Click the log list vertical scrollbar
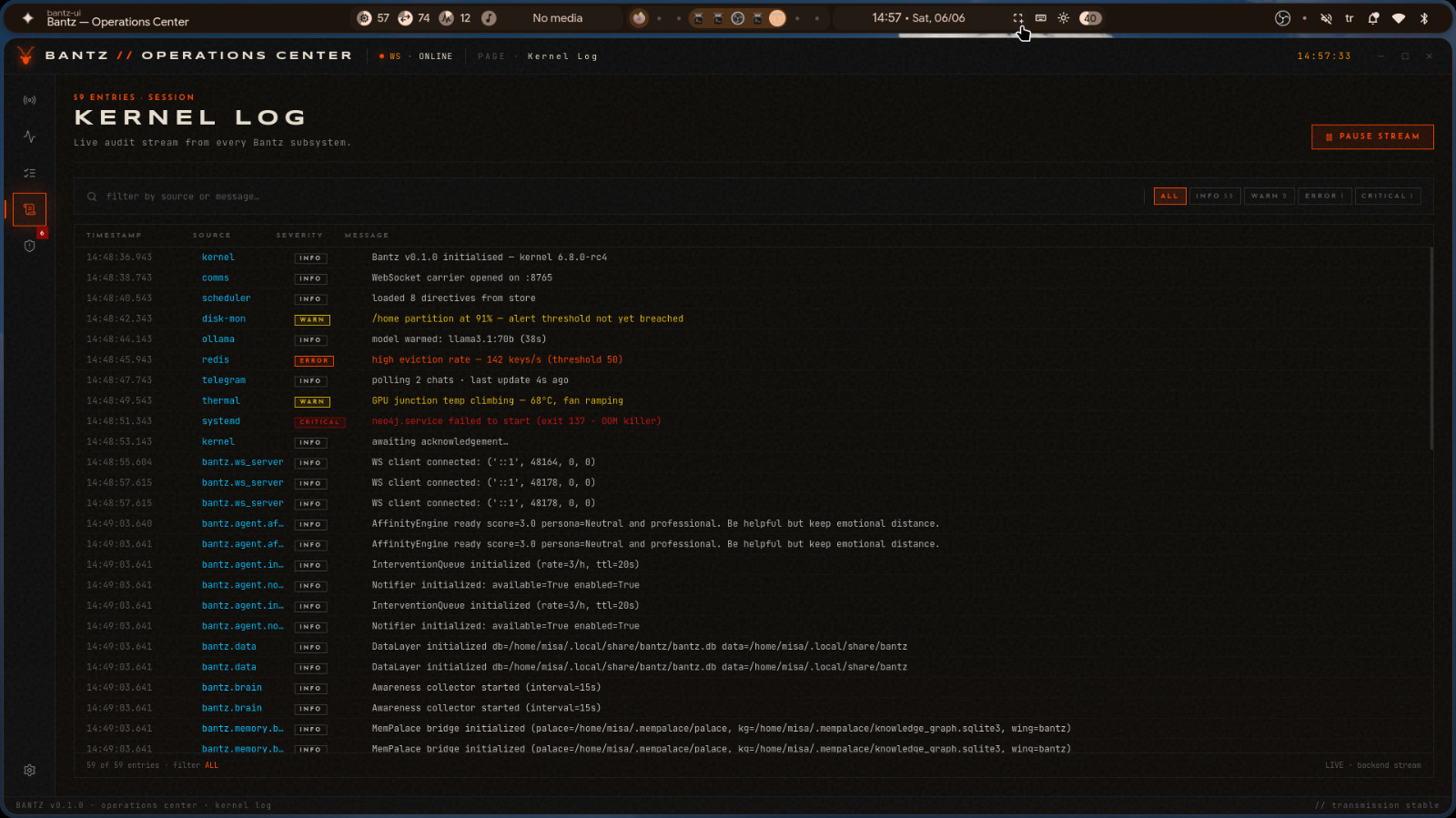The width and height of the screenshot is (1456, 818). [x=1431, y=348]
